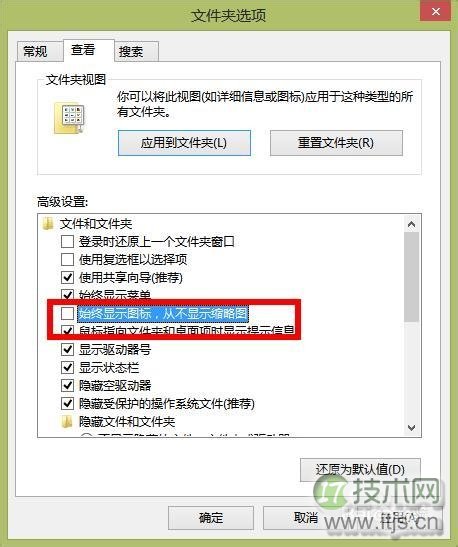Click the 重置文件夹(R) button

click(x=336, y=143)
